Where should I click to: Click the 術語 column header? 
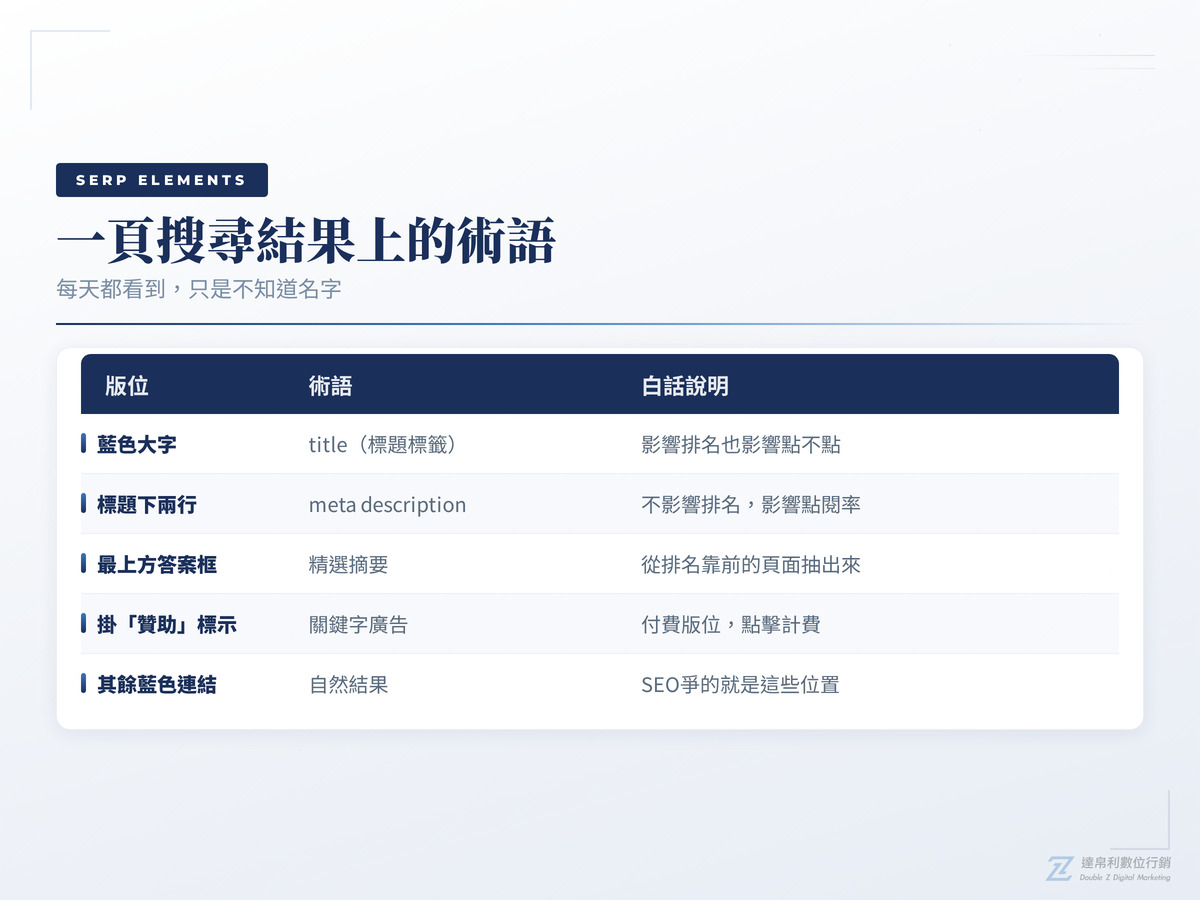click(330, 385)
